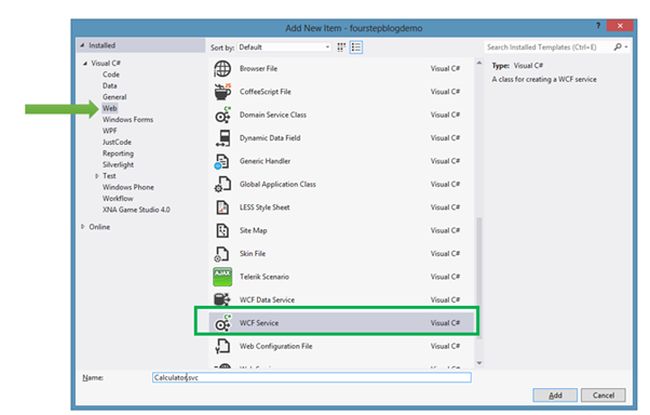Select the Skin File template name
The width and height of the screenshot is (650, 415).
pos(252,254)
